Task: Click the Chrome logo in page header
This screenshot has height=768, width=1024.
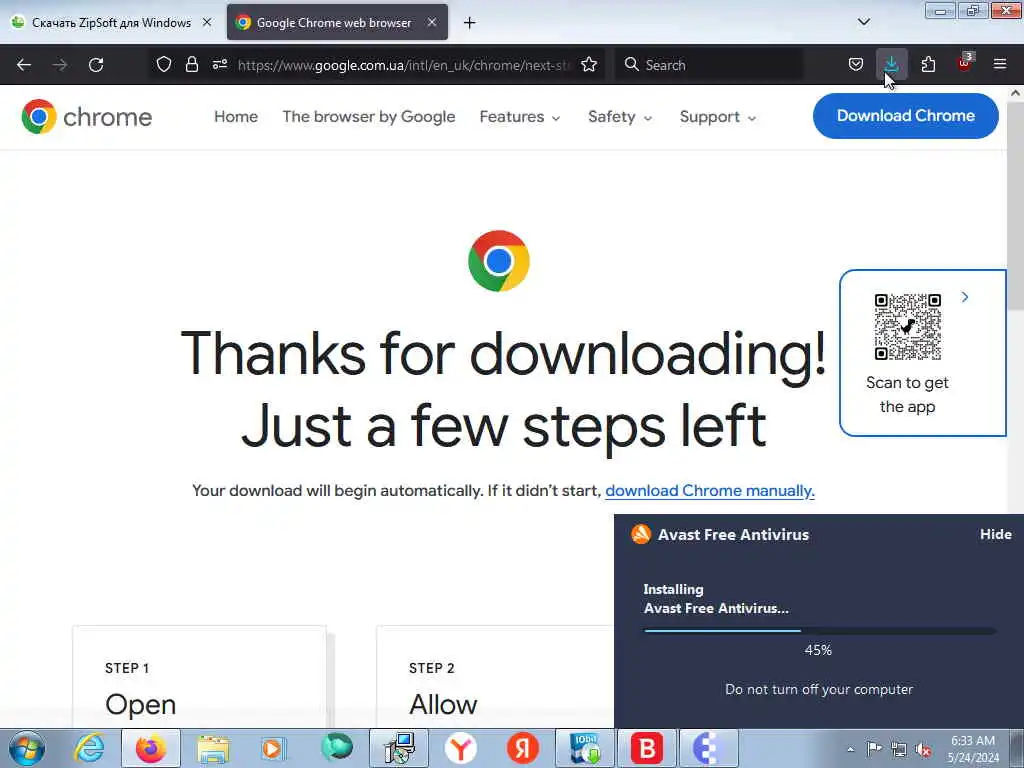Action: tap(87, 117)
